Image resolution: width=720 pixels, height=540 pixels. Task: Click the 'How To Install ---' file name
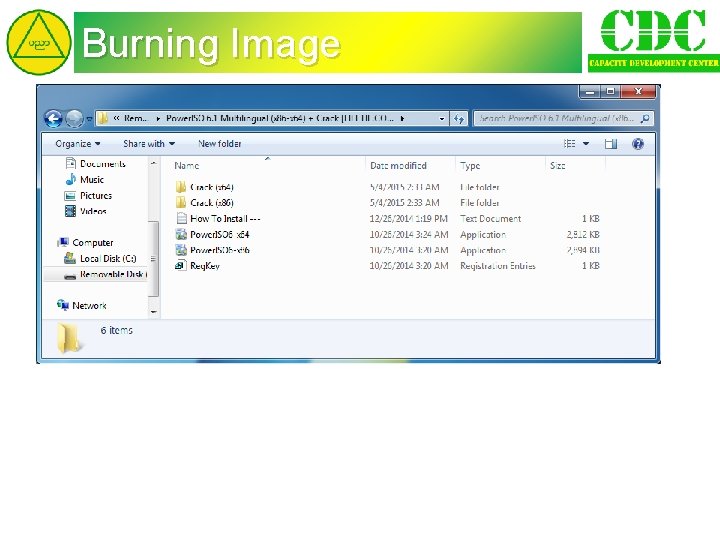click(x=225, y=219)
